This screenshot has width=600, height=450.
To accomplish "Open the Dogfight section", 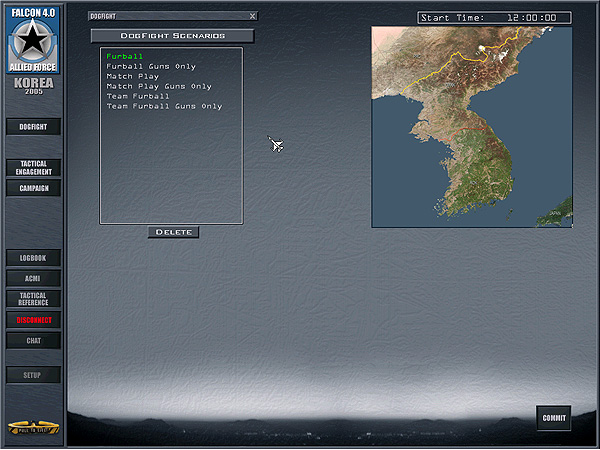I will point(33,127).
